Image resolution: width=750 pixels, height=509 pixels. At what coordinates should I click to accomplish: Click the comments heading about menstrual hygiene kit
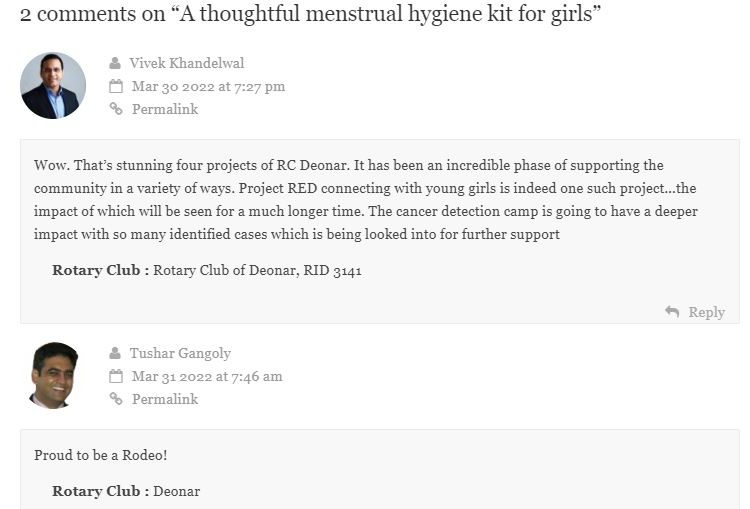[x=310, y=13]
